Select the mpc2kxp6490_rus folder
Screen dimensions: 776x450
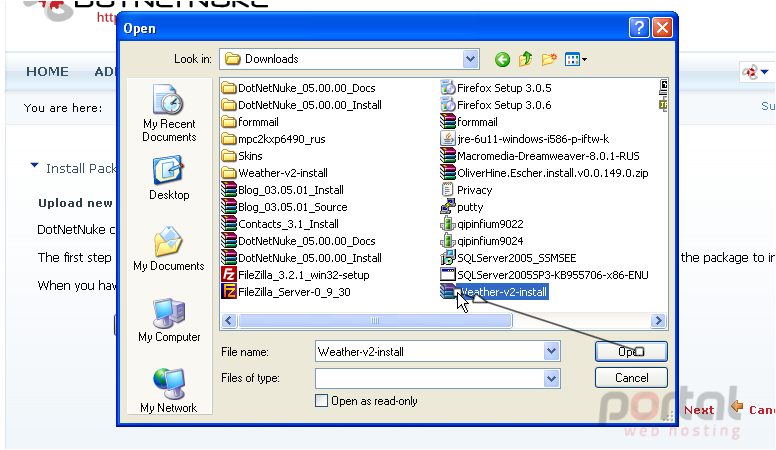(x=274, y=139)
